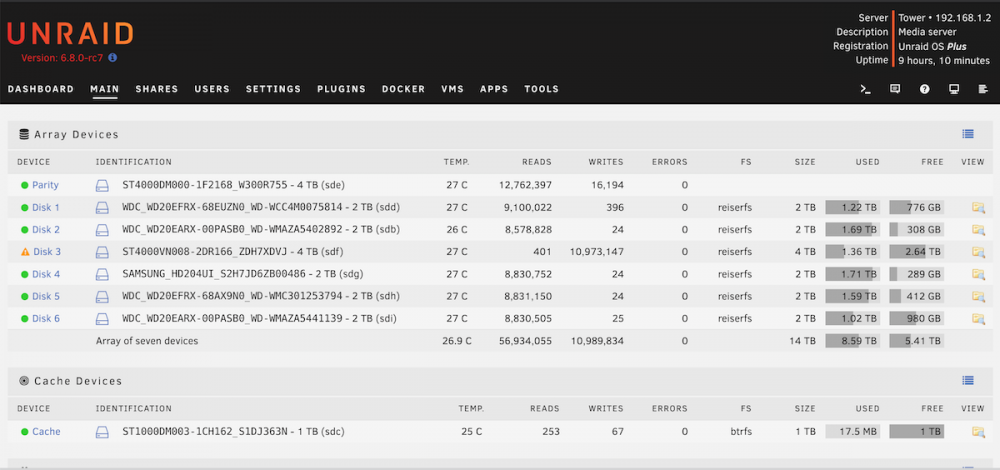Open the Apps tab
The height and width of the screenshot is (470, 1000).
tap(494, 89)
